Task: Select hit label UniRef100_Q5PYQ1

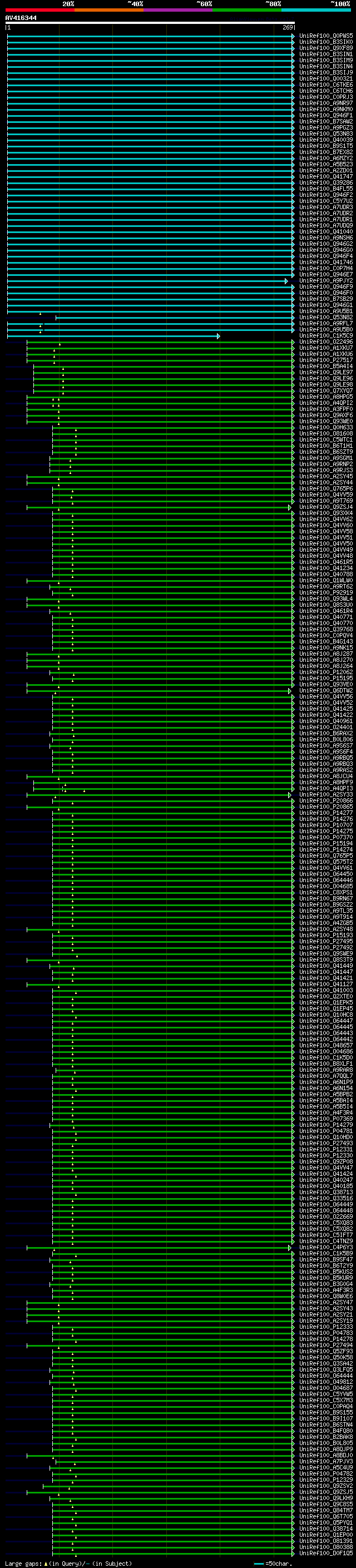Action: (x=326, y=1522)
